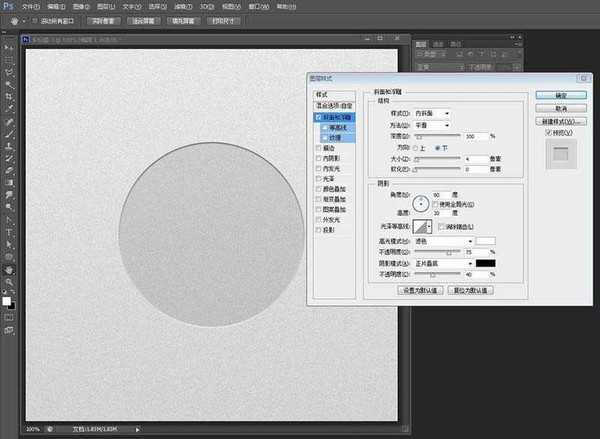Select the Zoom tool
This screenshot has height=439, width=600.
[x=9, y=282]
